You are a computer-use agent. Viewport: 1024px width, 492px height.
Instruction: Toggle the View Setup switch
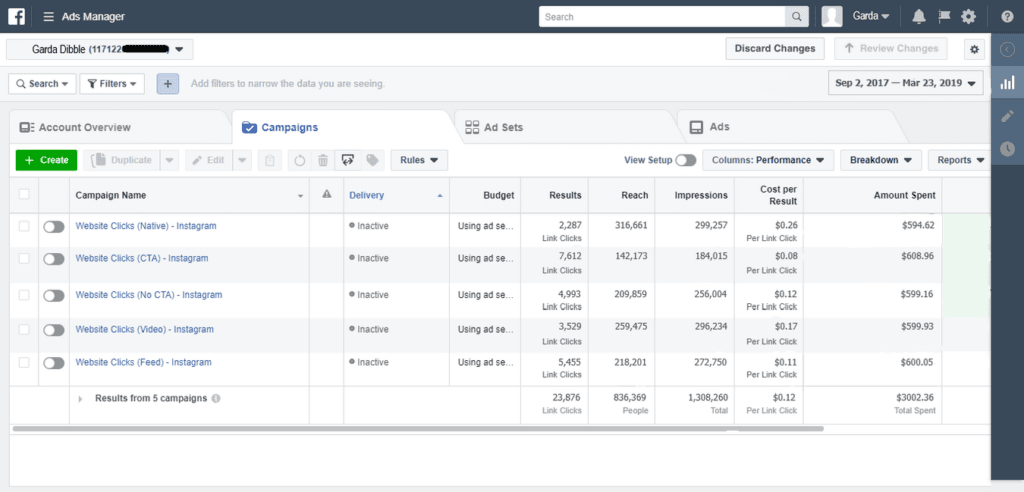[686, 160]
